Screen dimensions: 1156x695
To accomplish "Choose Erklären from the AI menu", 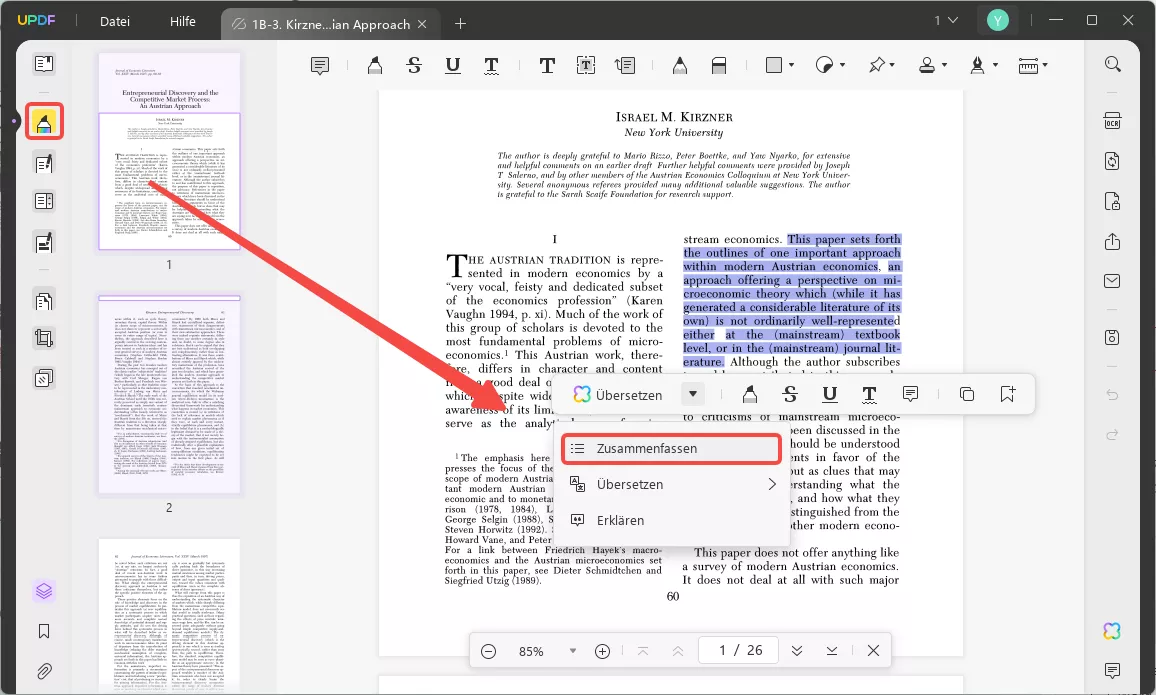I will point(671,520).
